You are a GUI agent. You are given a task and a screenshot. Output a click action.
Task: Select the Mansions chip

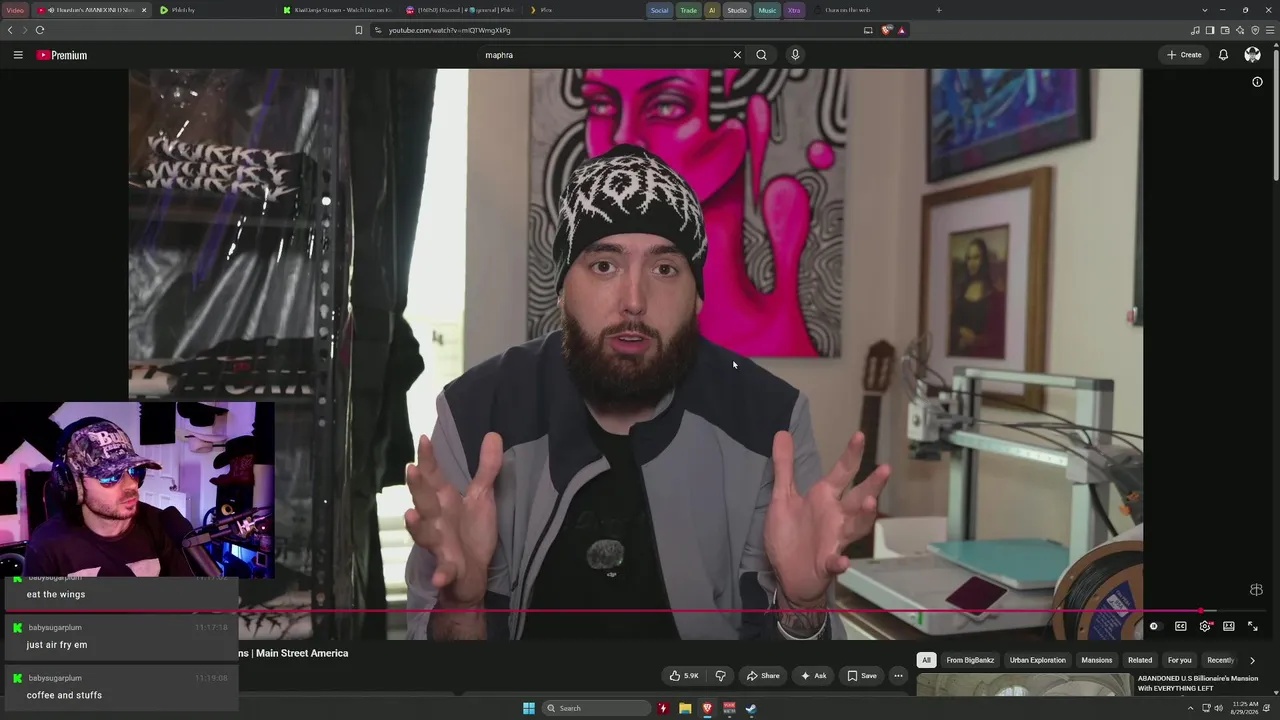coord(1097,660)
